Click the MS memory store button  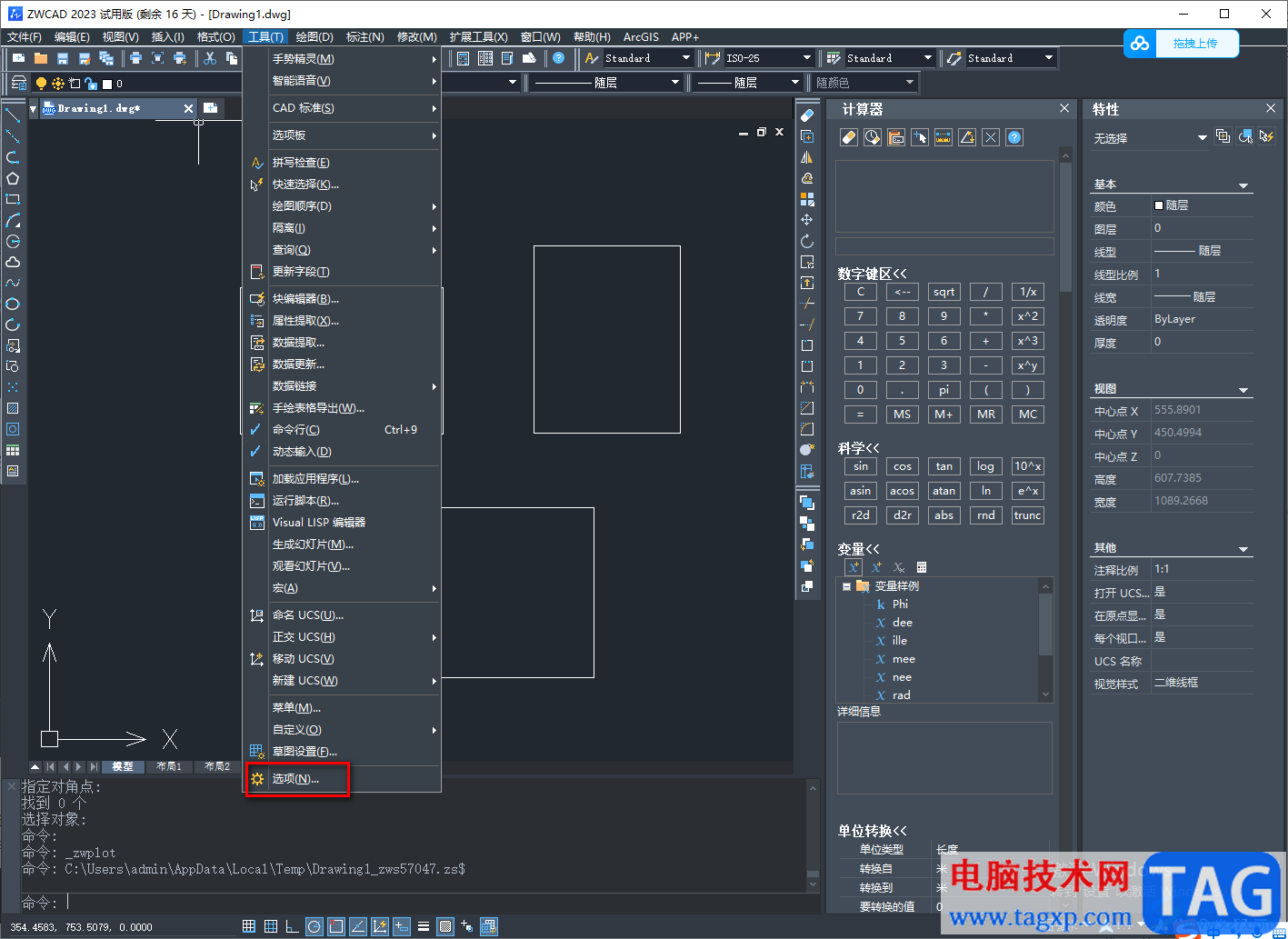pos(902,415)
